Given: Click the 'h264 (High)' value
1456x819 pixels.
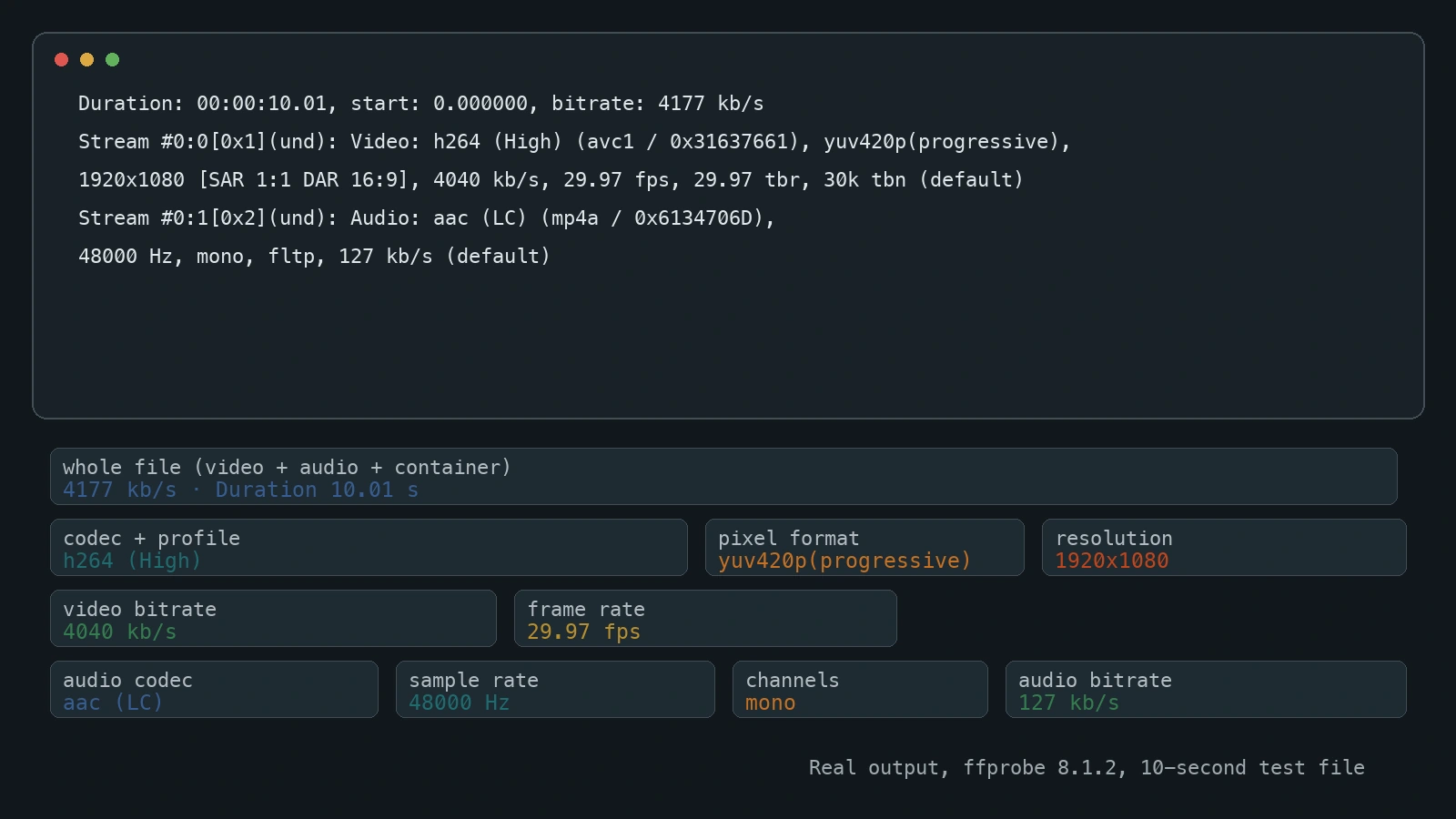Looking at the screenshot, I should click(x=132, y=561).
